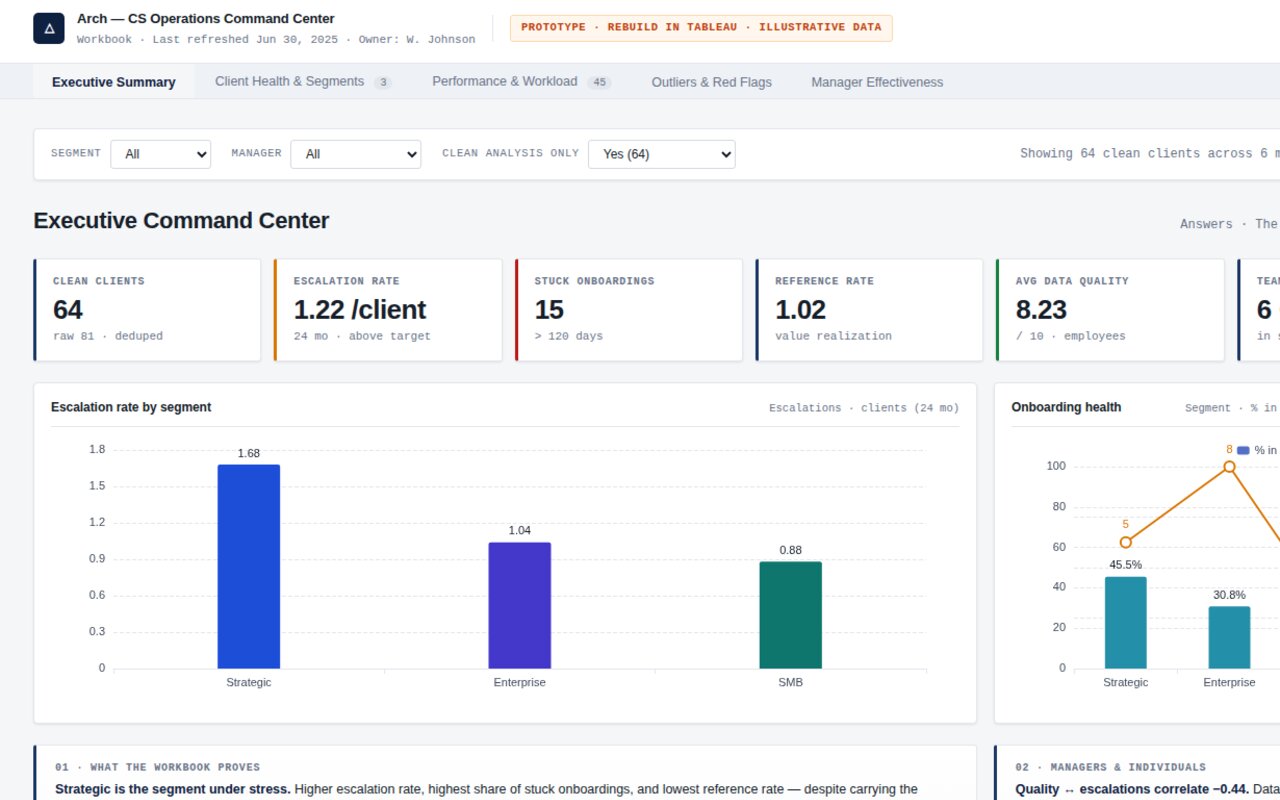Open the Segment filter dropdown

point(161,154)
